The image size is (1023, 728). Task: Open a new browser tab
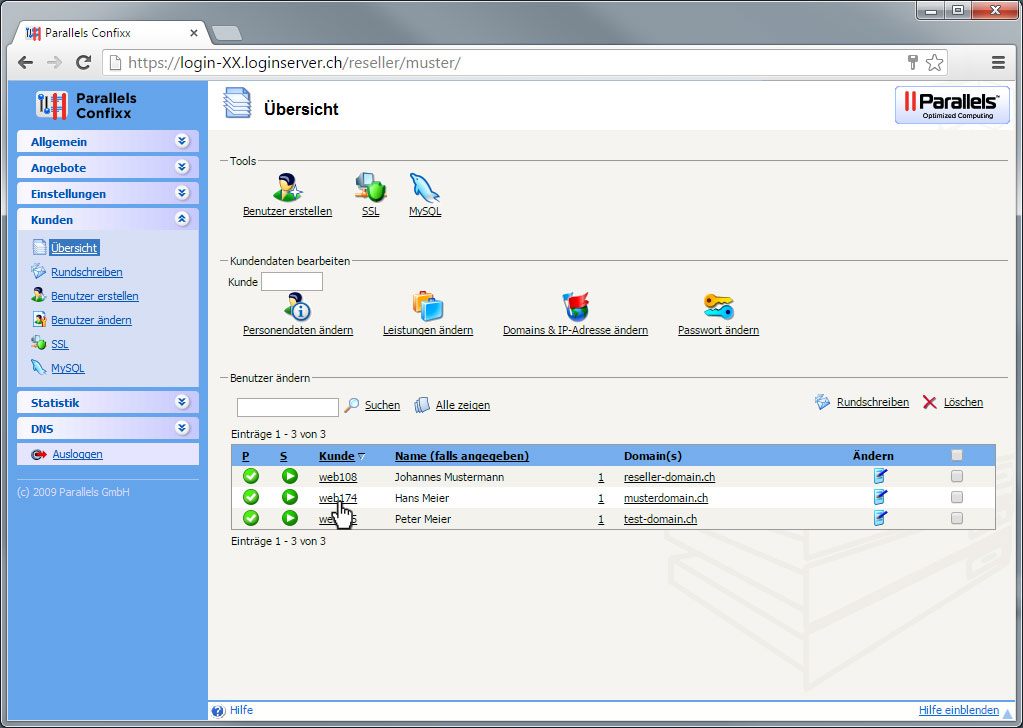[226, 33]
